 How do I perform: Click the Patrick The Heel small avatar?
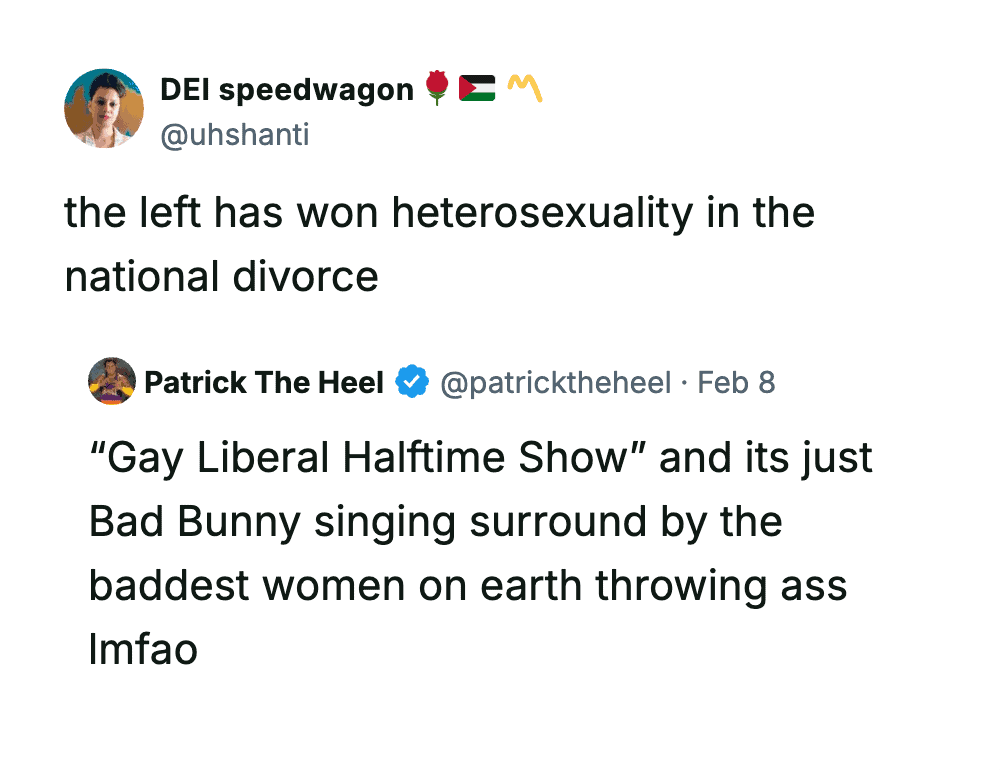point(112,381)
